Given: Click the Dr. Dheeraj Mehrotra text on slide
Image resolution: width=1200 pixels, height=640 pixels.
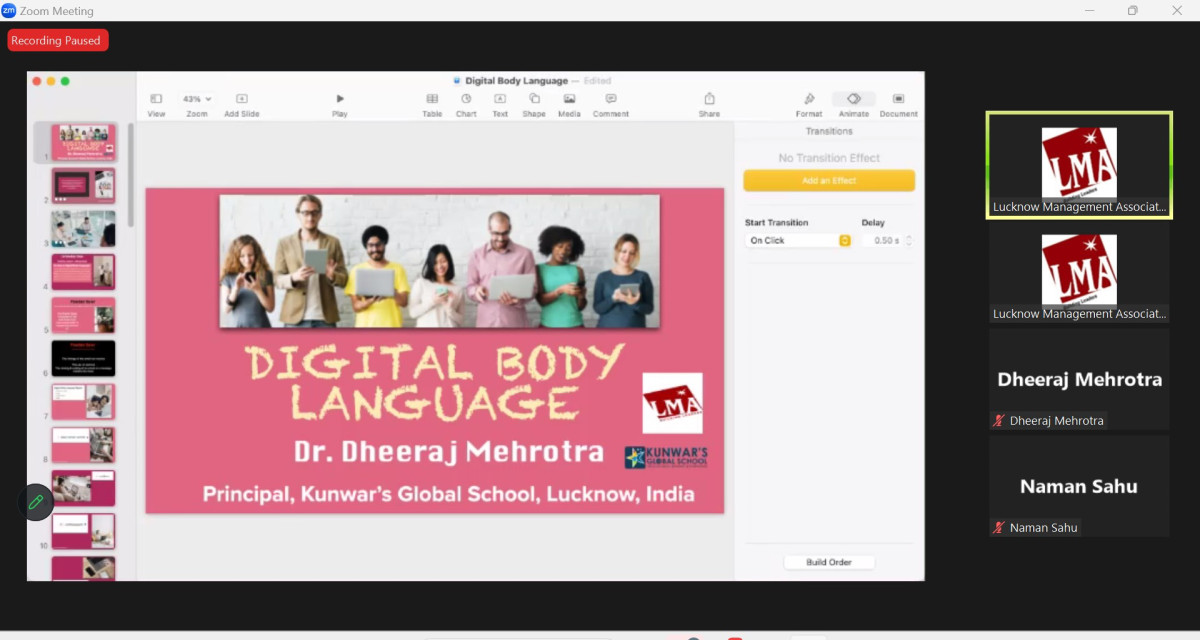Looking at the screenshot, I should [448, 452].
